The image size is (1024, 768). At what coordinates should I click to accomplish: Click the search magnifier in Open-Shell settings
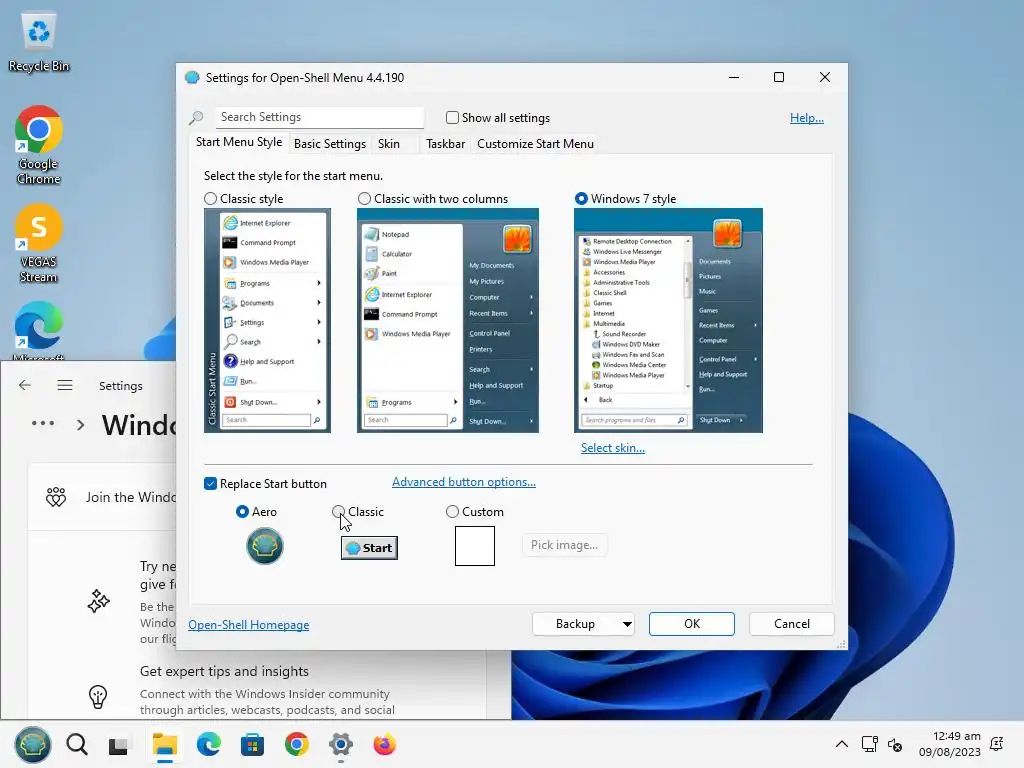(196, 118)
